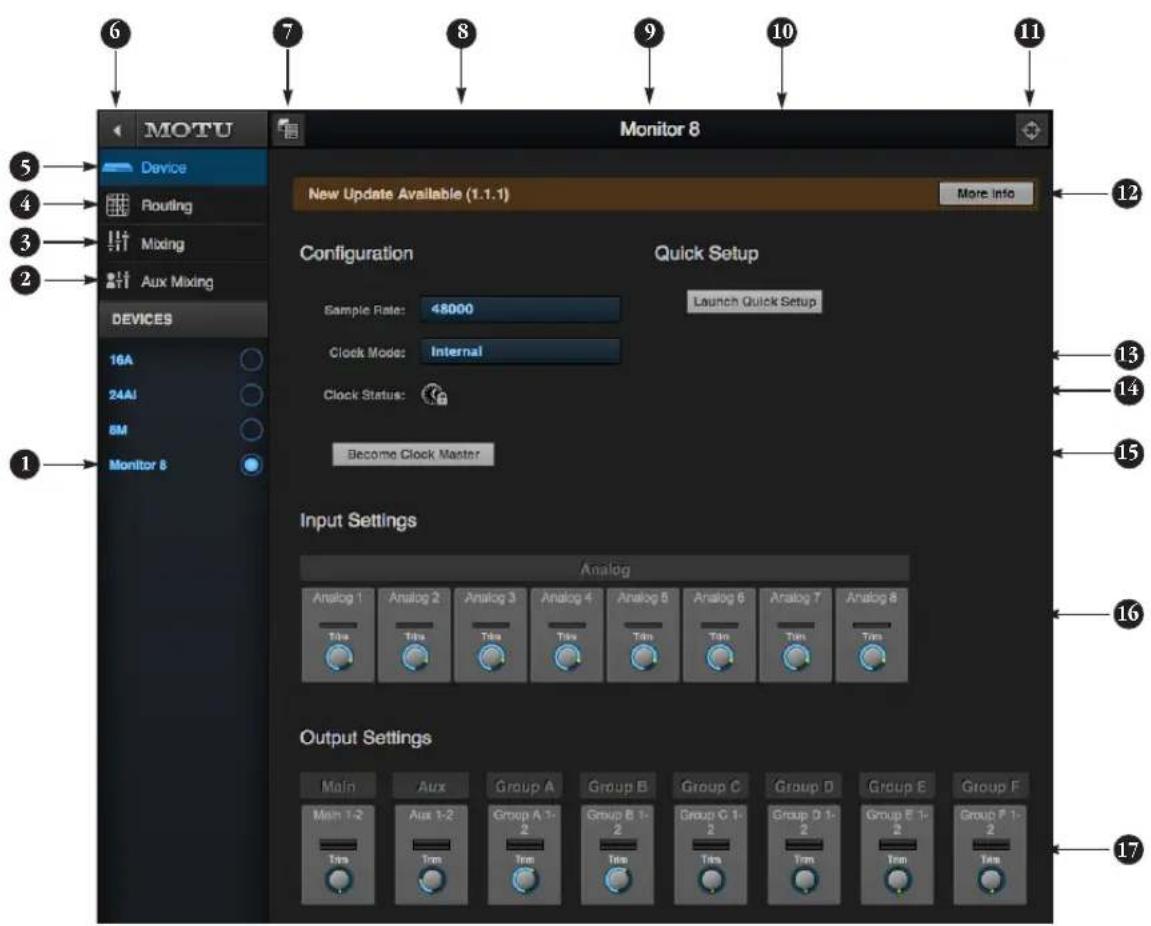Click the More Info button

point(986,194)
